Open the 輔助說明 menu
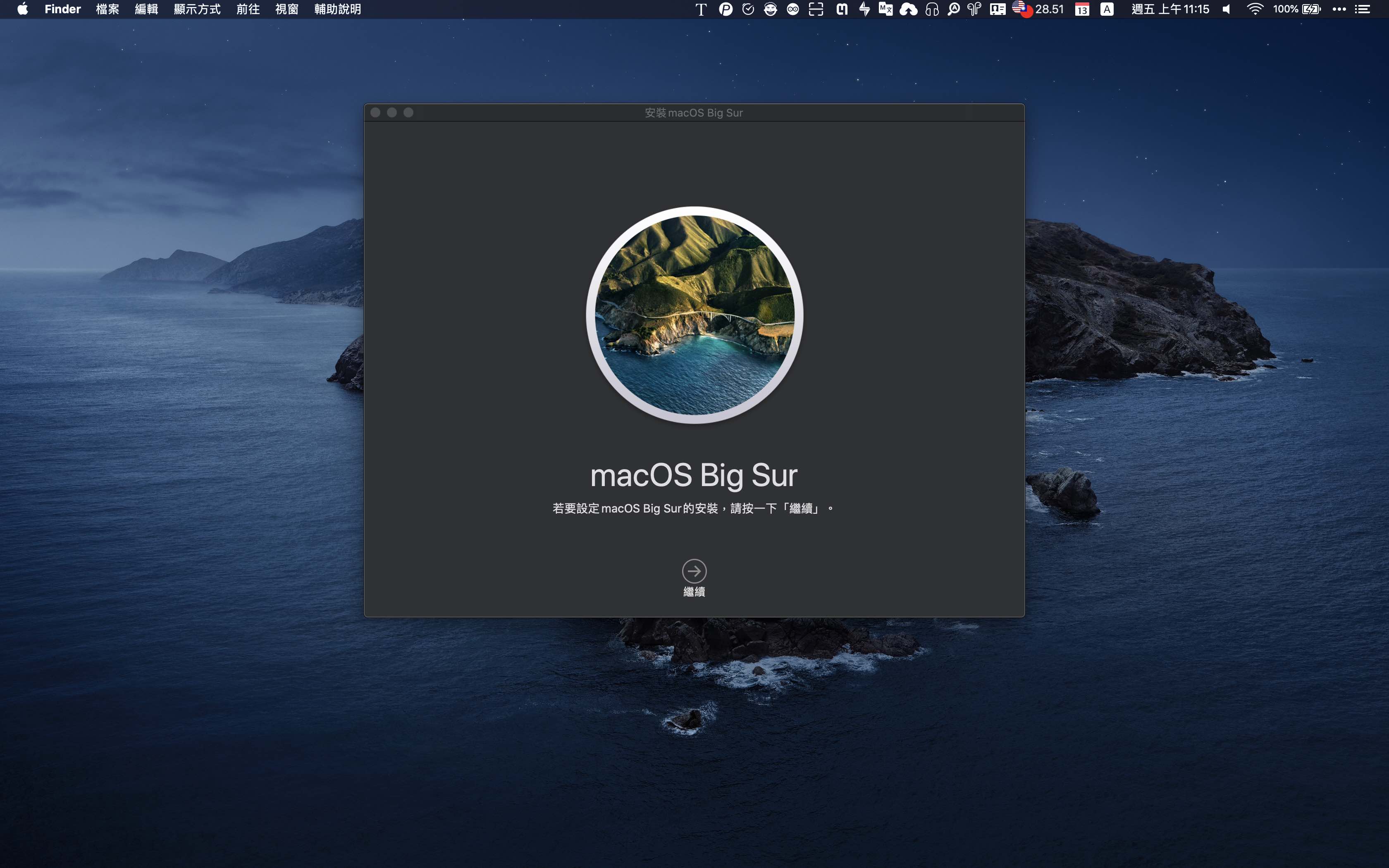The width and height of the screenshot is (1389, 868). 337,9
